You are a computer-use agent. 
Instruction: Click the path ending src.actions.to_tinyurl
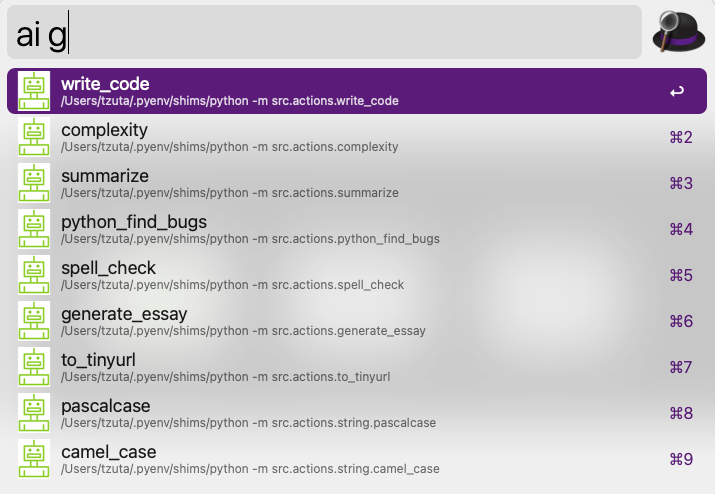pyautogui.click(x=226, y=377)
